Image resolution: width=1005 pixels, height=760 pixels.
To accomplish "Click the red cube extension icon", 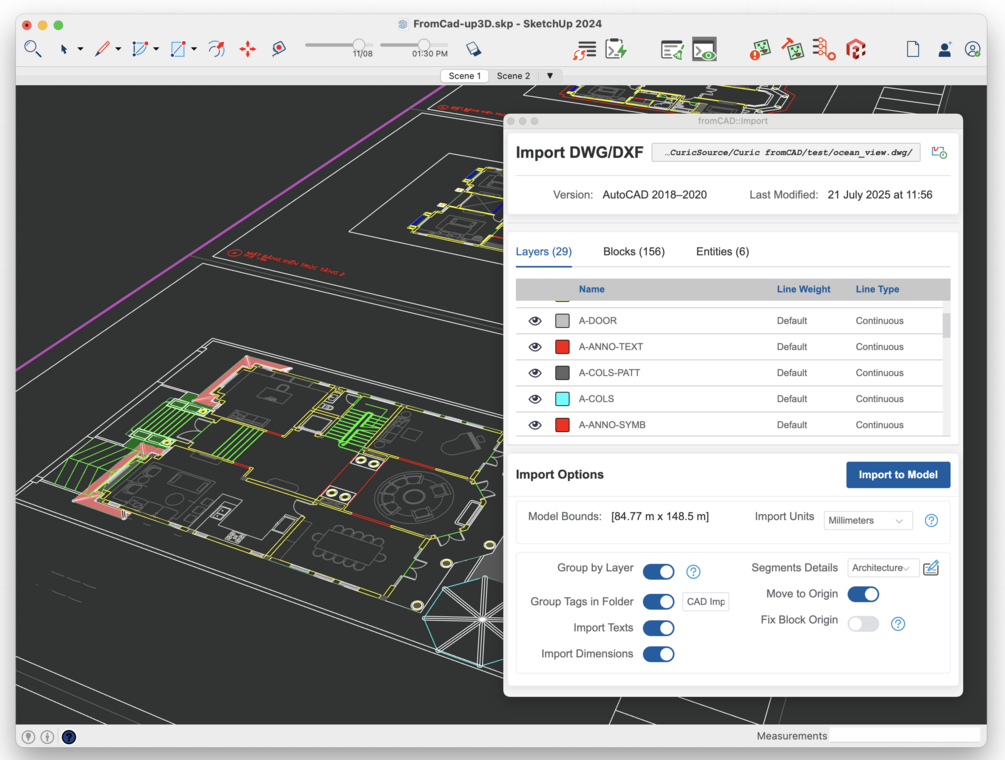I will pyautogui.click(x=856, y=49).
